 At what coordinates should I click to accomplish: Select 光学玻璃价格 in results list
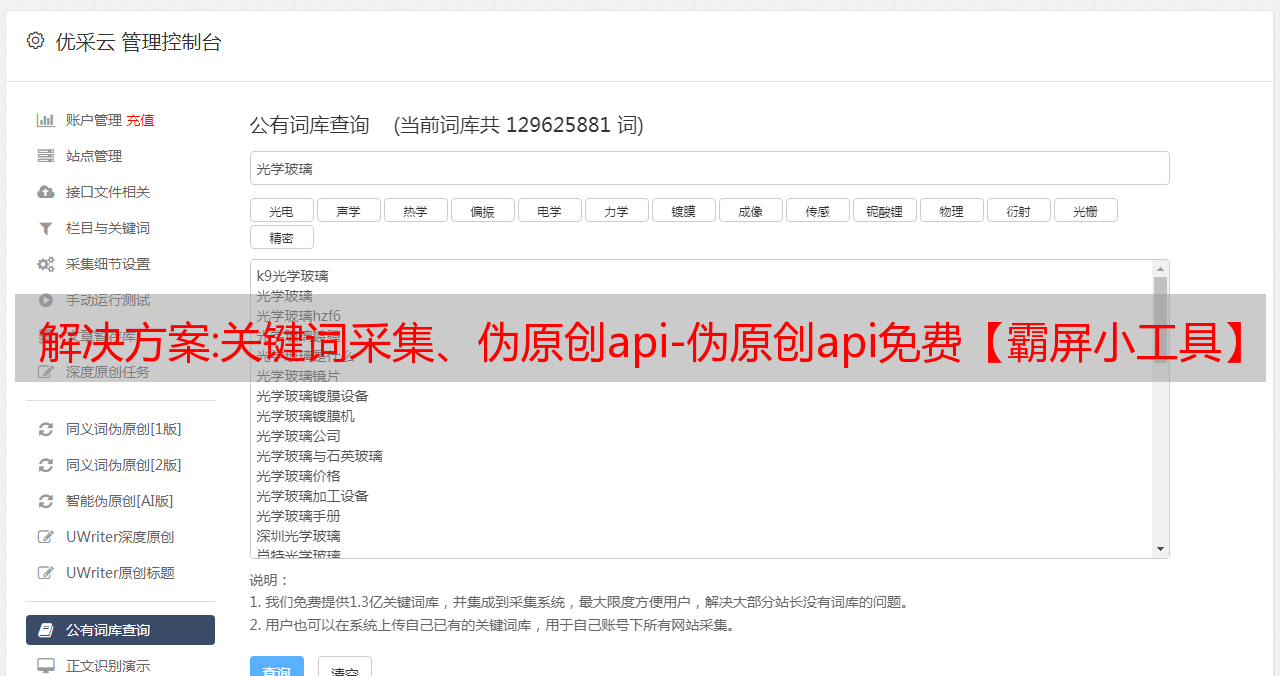[298, 476]
